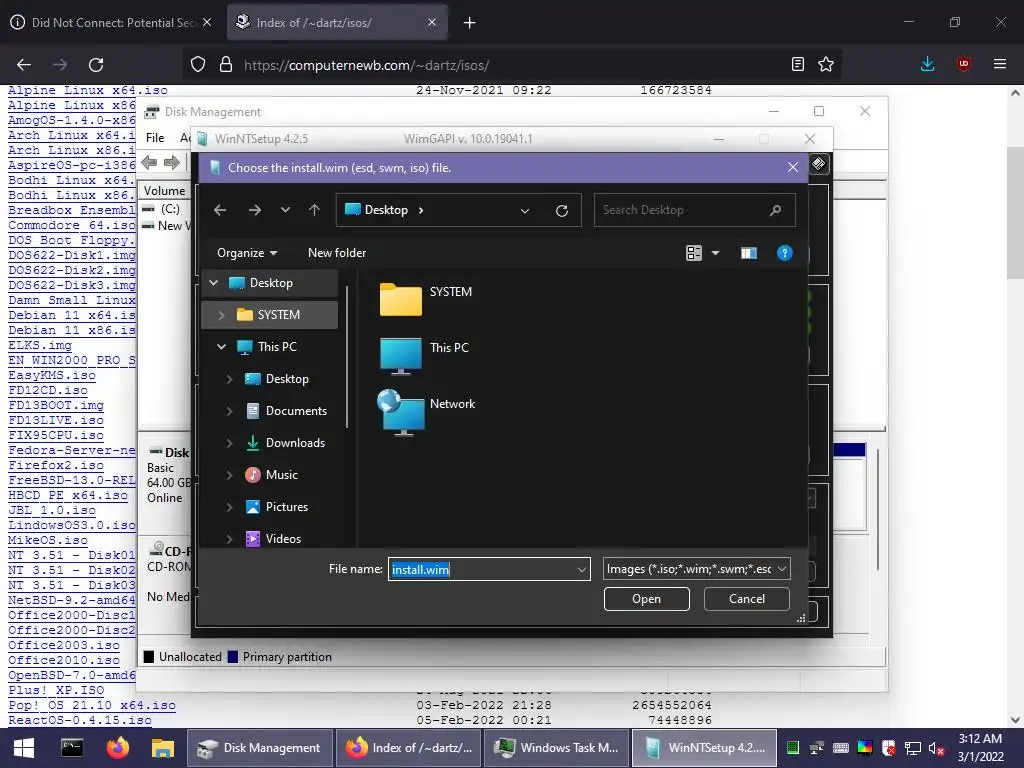Image resolution: width=1024 pixels, height=768 pixels.
Task: Reload the browser page
Action: click(x=96, y=65)
